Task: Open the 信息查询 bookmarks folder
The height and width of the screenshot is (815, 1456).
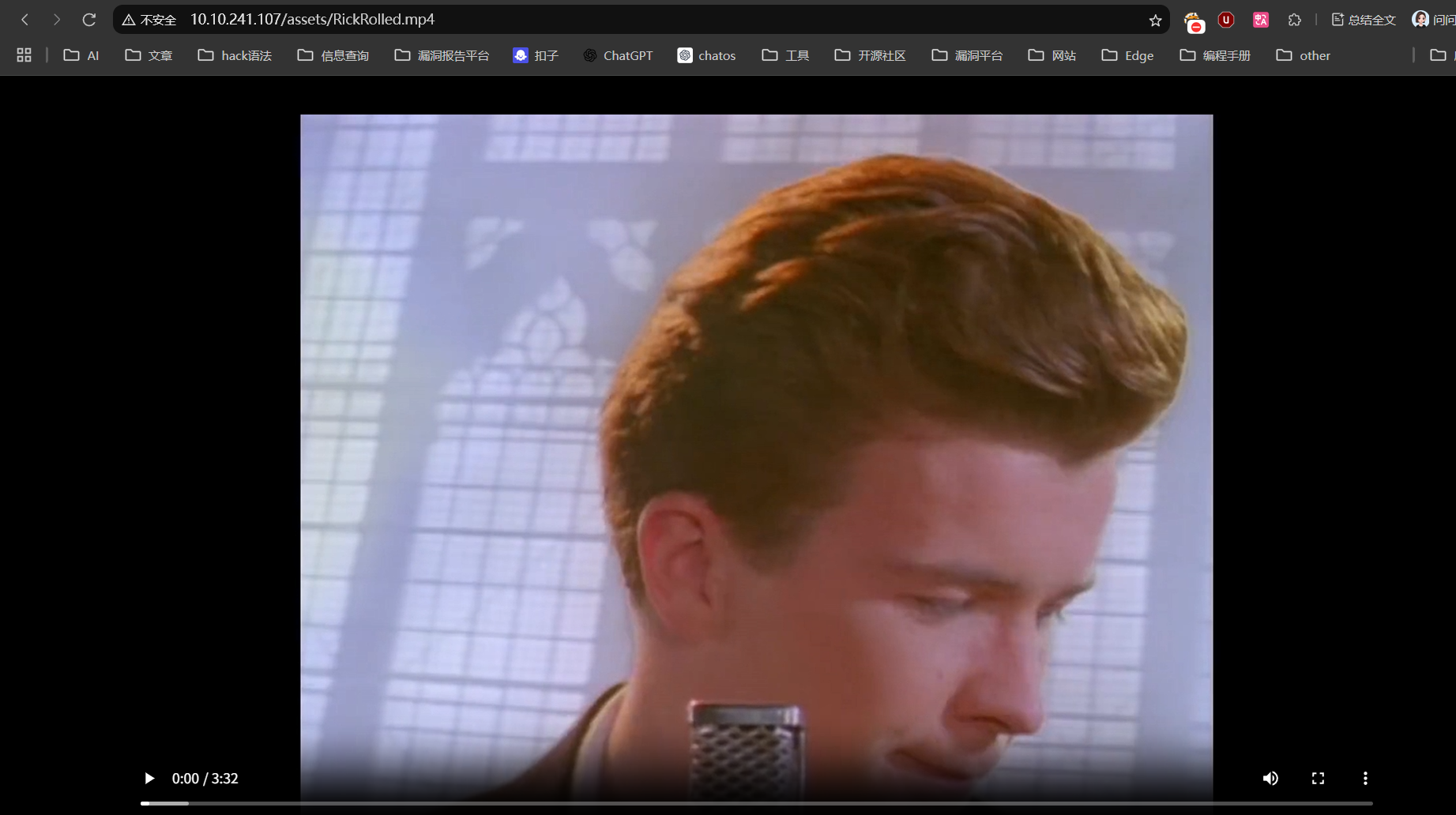Action: click(333, 55)
